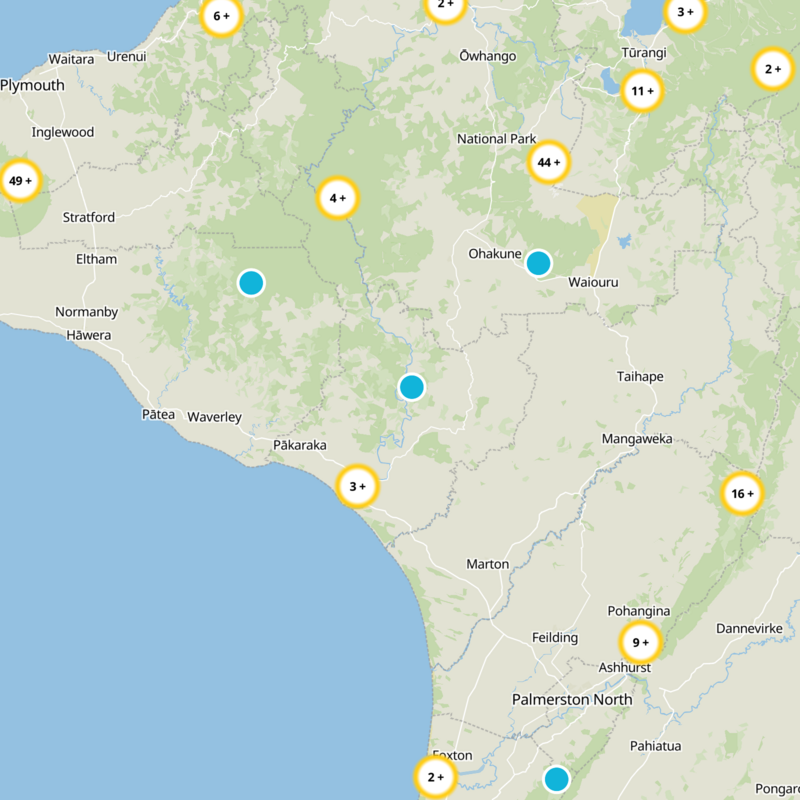Click the Pākaraka label
The height and width of the screenshot is (800, 800).
tap(300, 445)
